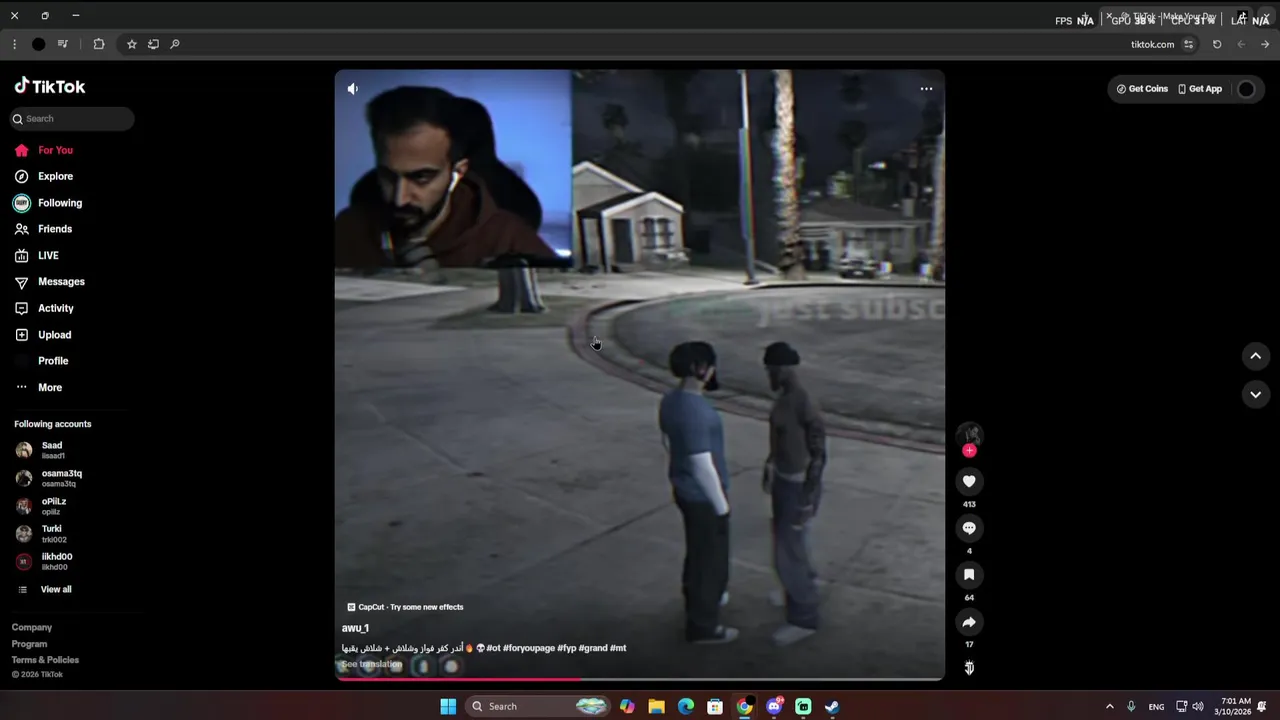Click the address bar zoom magnifier icon
Screen dimensions: 1280x720
175,44
